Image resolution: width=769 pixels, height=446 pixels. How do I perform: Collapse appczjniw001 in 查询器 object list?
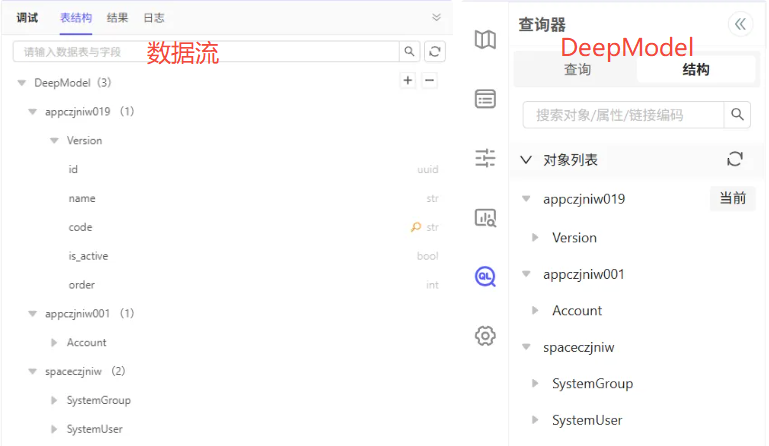(x=526, y=274)
